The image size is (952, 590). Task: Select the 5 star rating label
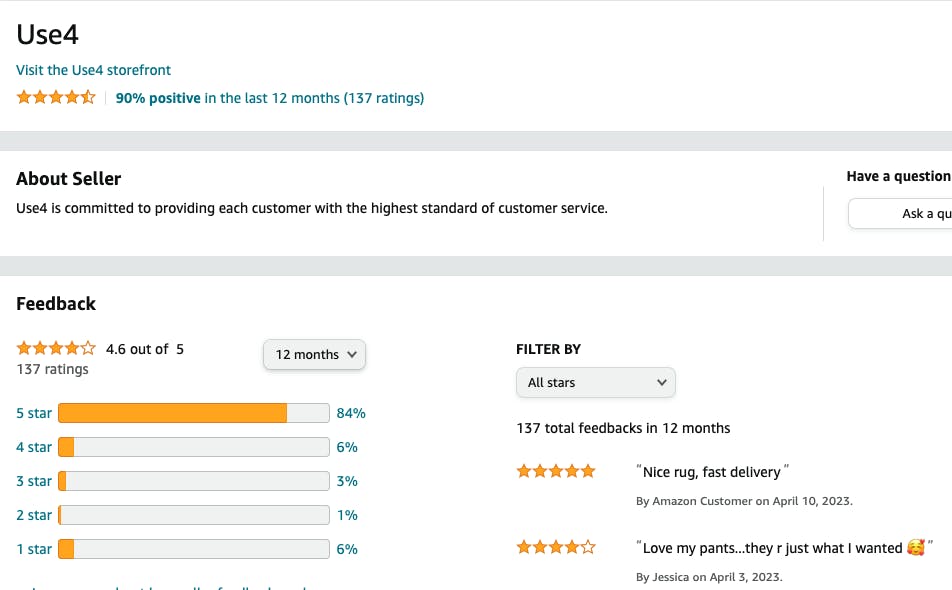click(34, 413)
